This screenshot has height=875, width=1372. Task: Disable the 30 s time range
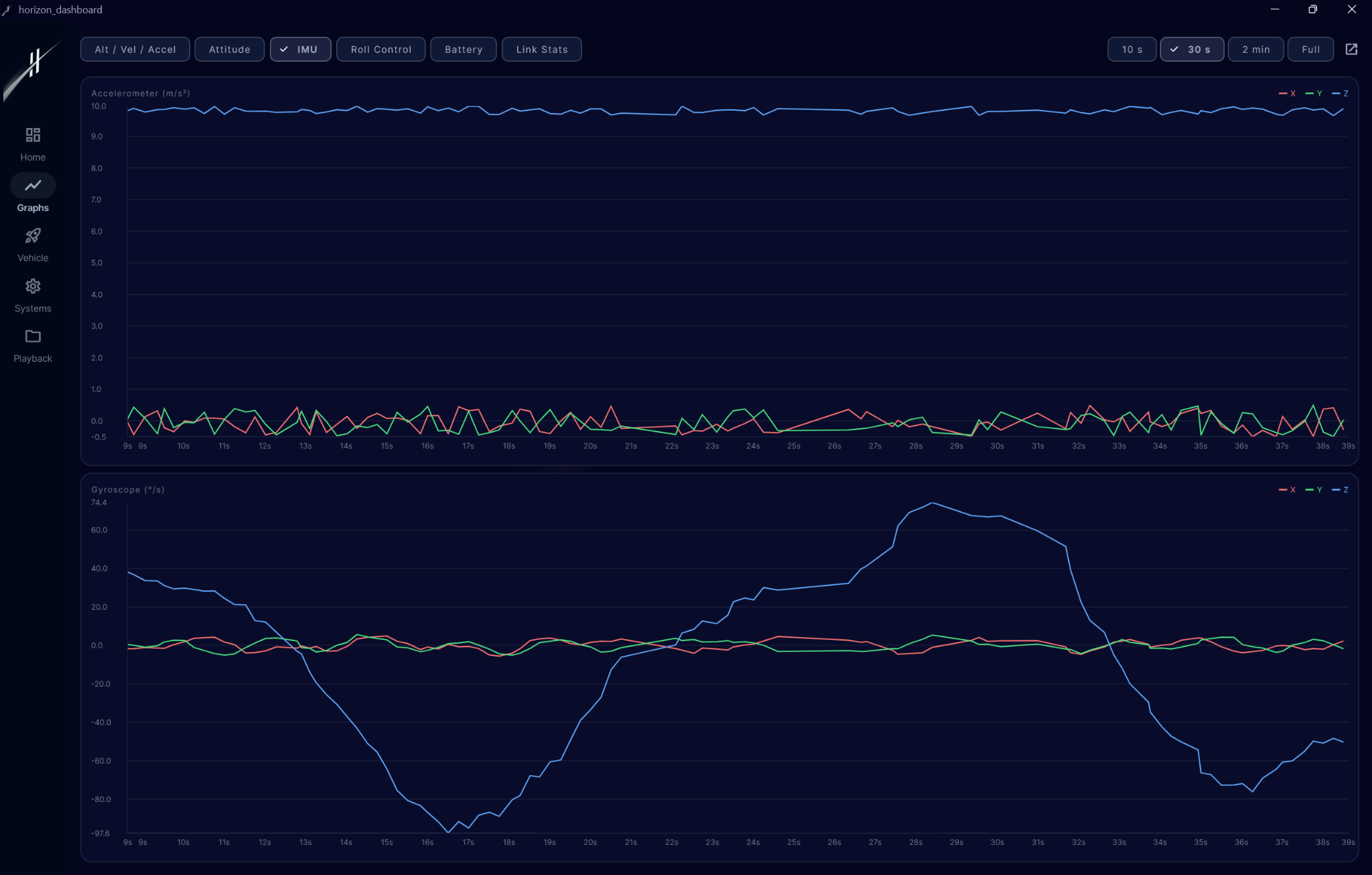click(x=1192, y=49)
